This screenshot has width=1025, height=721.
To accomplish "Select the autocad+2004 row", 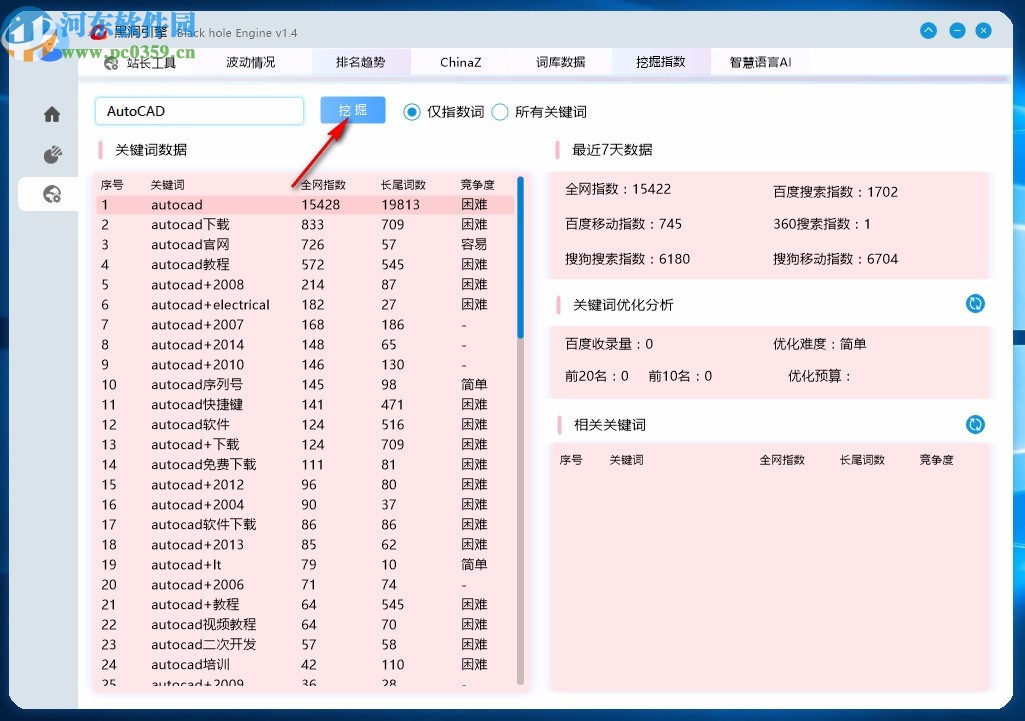I will pyautogui.click(x=306, y=505).
